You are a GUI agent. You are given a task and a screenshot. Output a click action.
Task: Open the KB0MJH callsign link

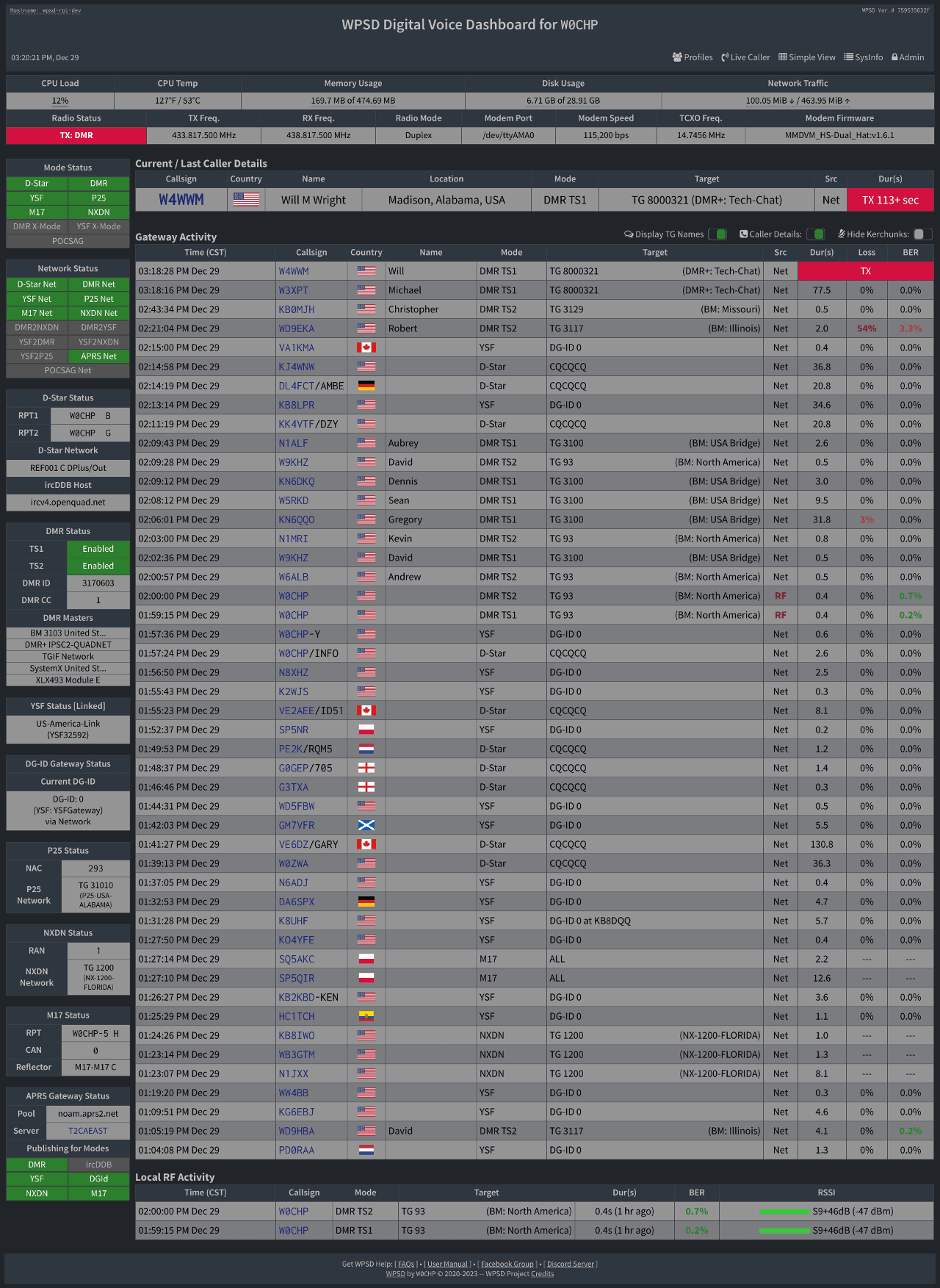tap(296, 309)
